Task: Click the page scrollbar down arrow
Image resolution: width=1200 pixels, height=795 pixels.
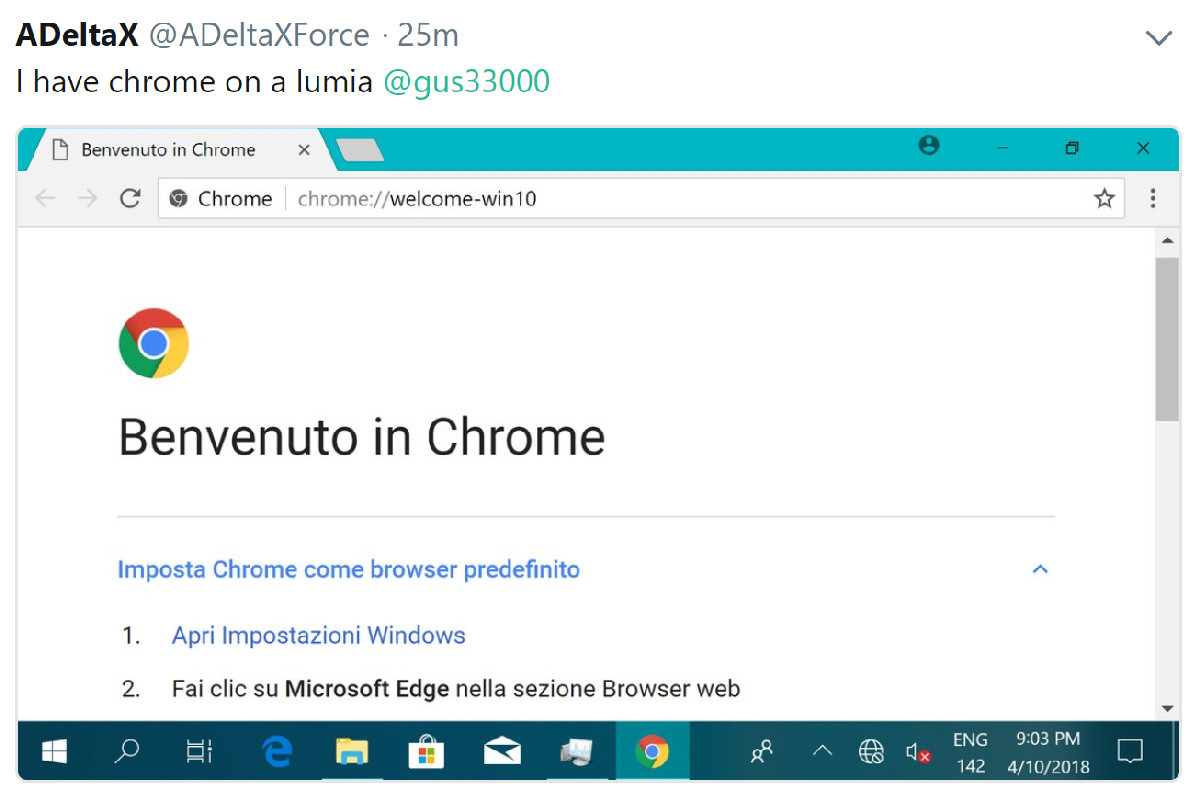Action: tap(1167, 708)
